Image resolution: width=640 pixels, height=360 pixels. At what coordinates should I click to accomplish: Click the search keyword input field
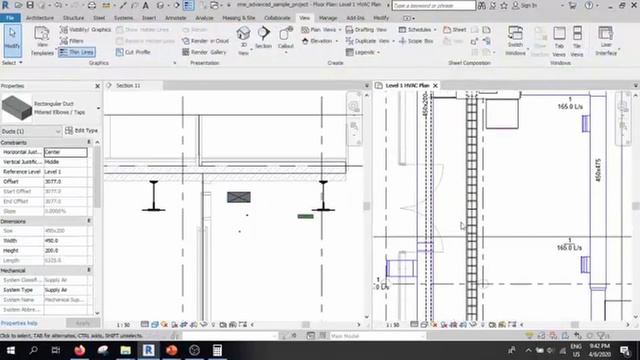[433, 5]
